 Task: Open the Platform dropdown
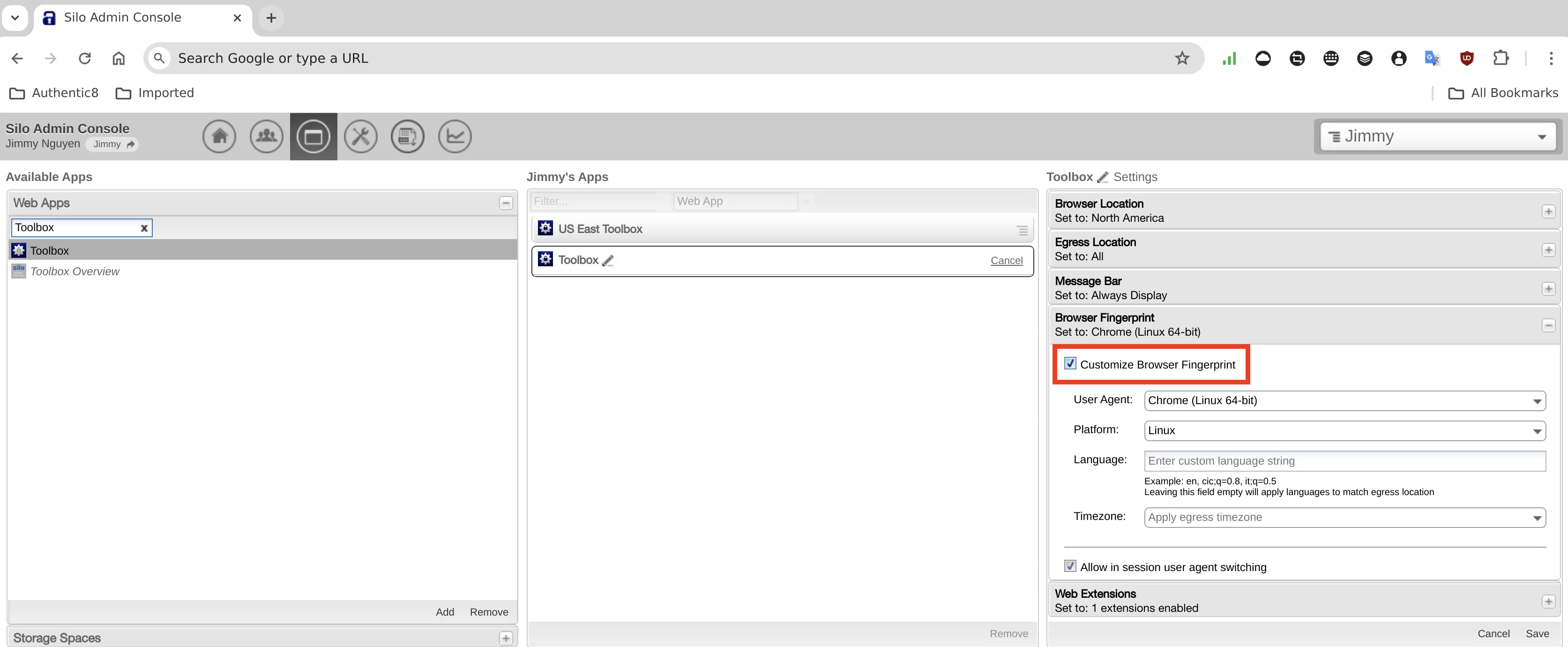tap(1344, 431)
